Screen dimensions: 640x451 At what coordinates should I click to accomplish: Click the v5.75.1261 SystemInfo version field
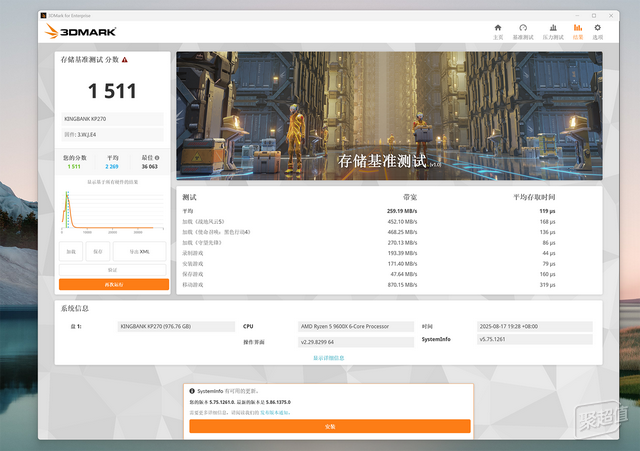534,339
